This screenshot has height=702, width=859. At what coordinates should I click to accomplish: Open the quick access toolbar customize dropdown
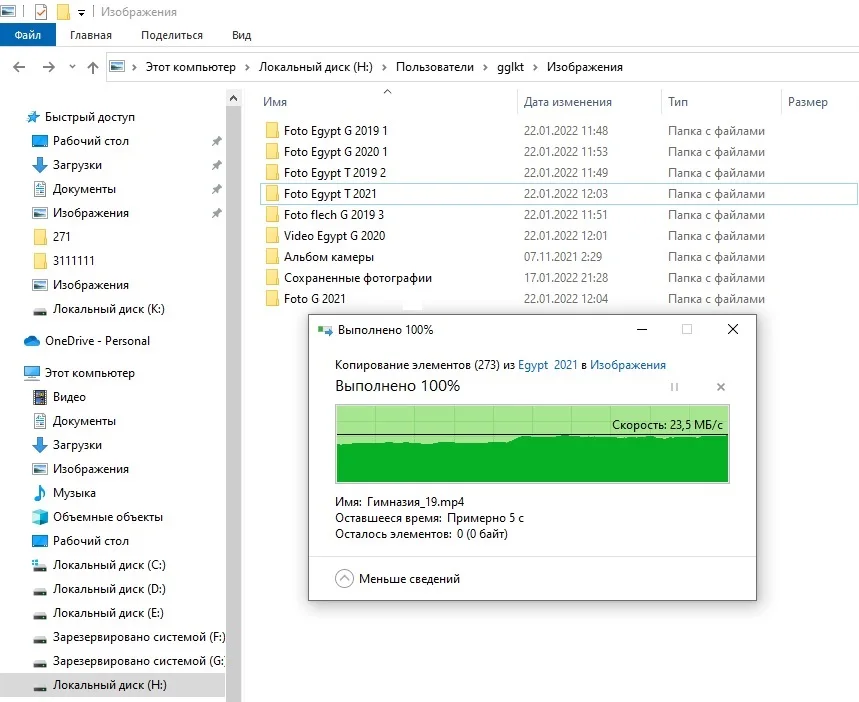[81, 13]
